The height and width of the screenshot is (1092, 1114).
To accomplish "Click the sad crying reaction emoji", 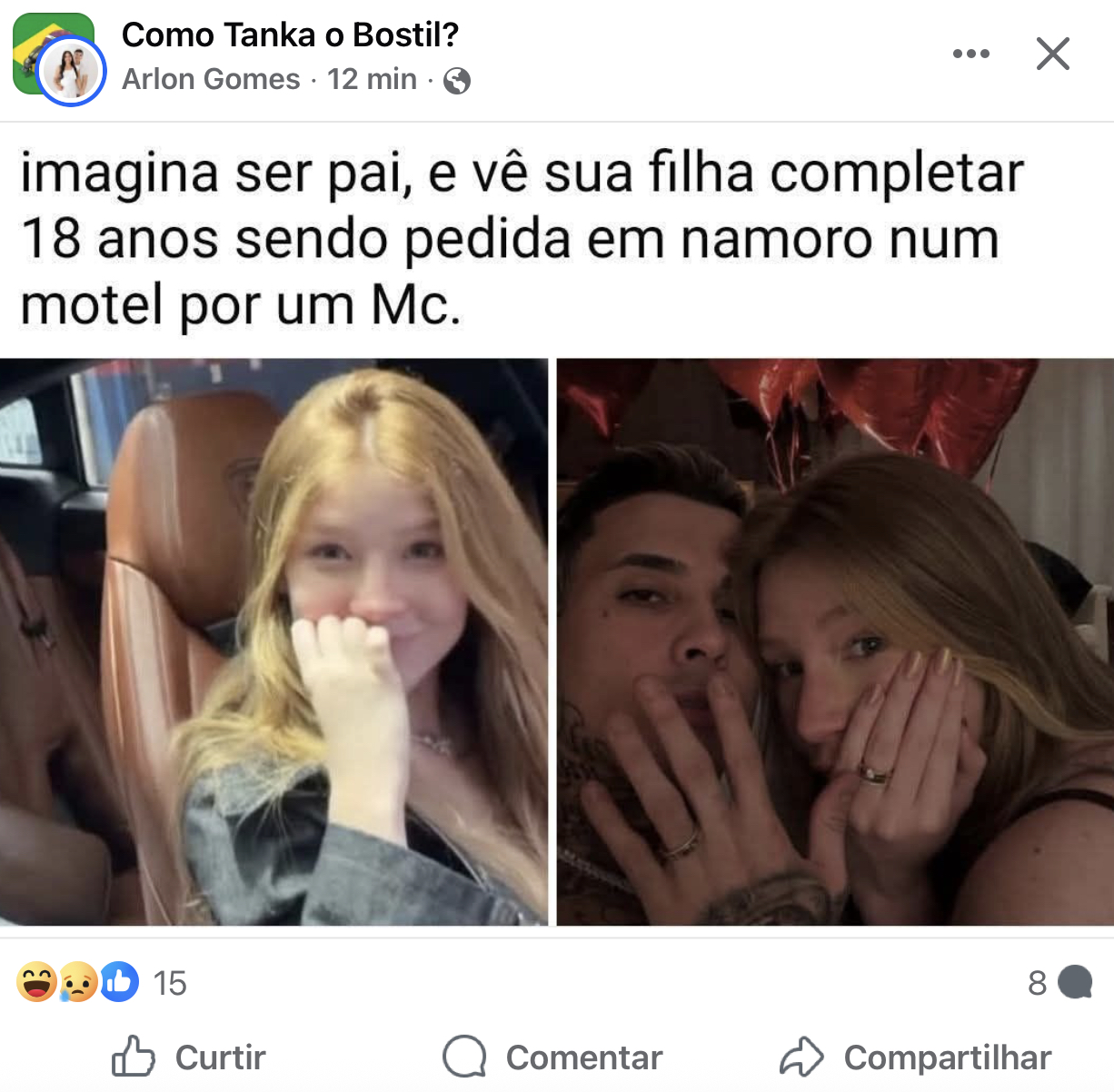I will [78, 982].
